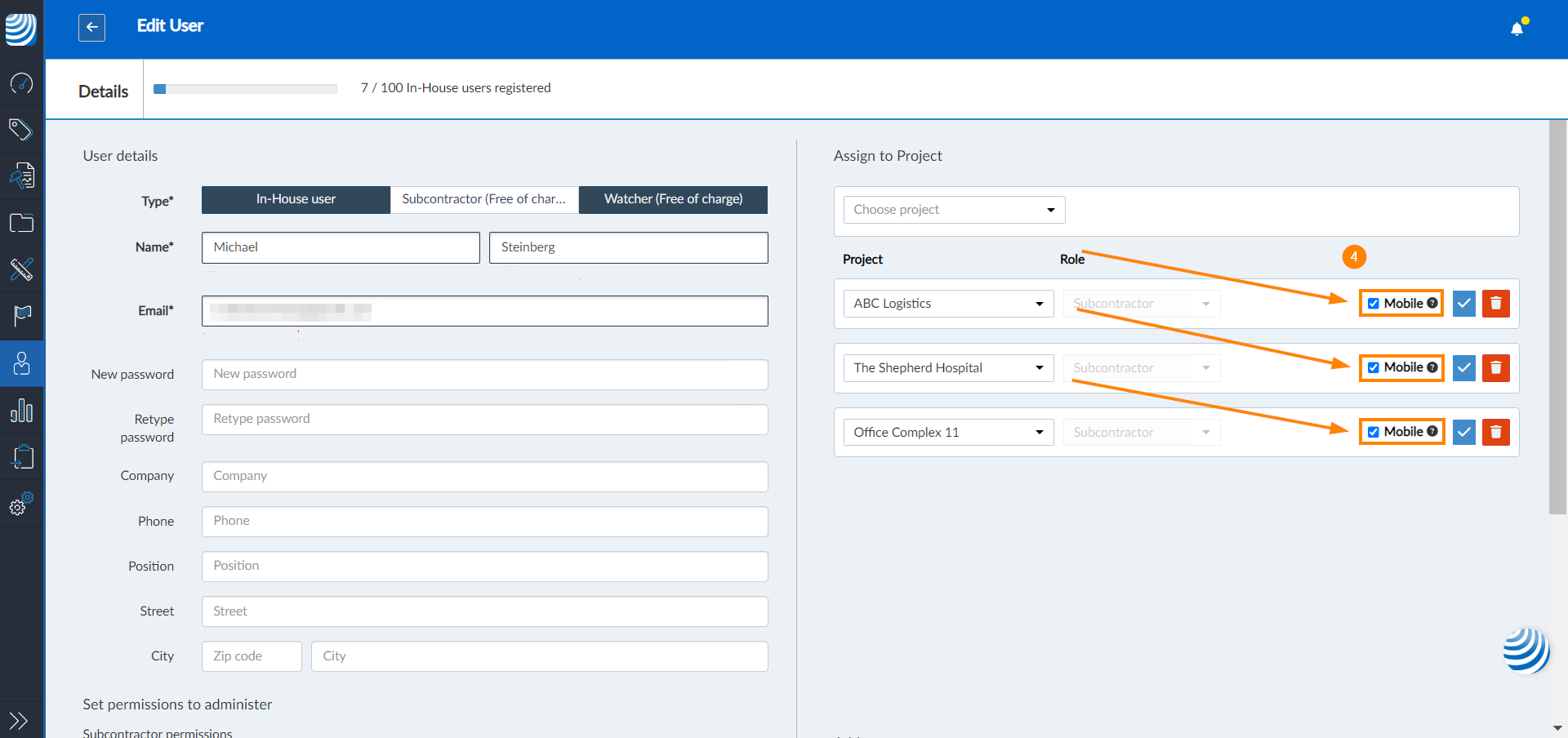Delete the ABC Logistics project assignment
Image resolution: width=1568 pixels, height=738 pixels.
[1495, 304]
